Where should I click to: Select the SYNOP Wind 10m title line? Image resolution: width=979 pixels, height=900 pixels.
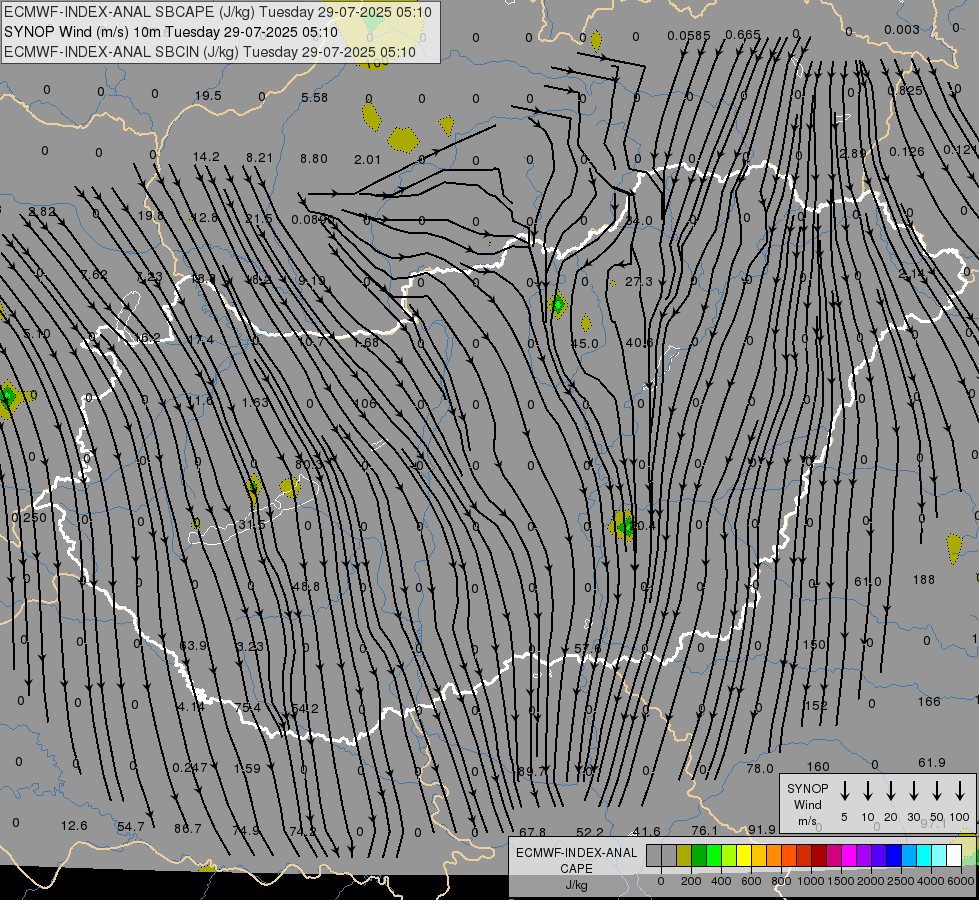tap(170, 32)
